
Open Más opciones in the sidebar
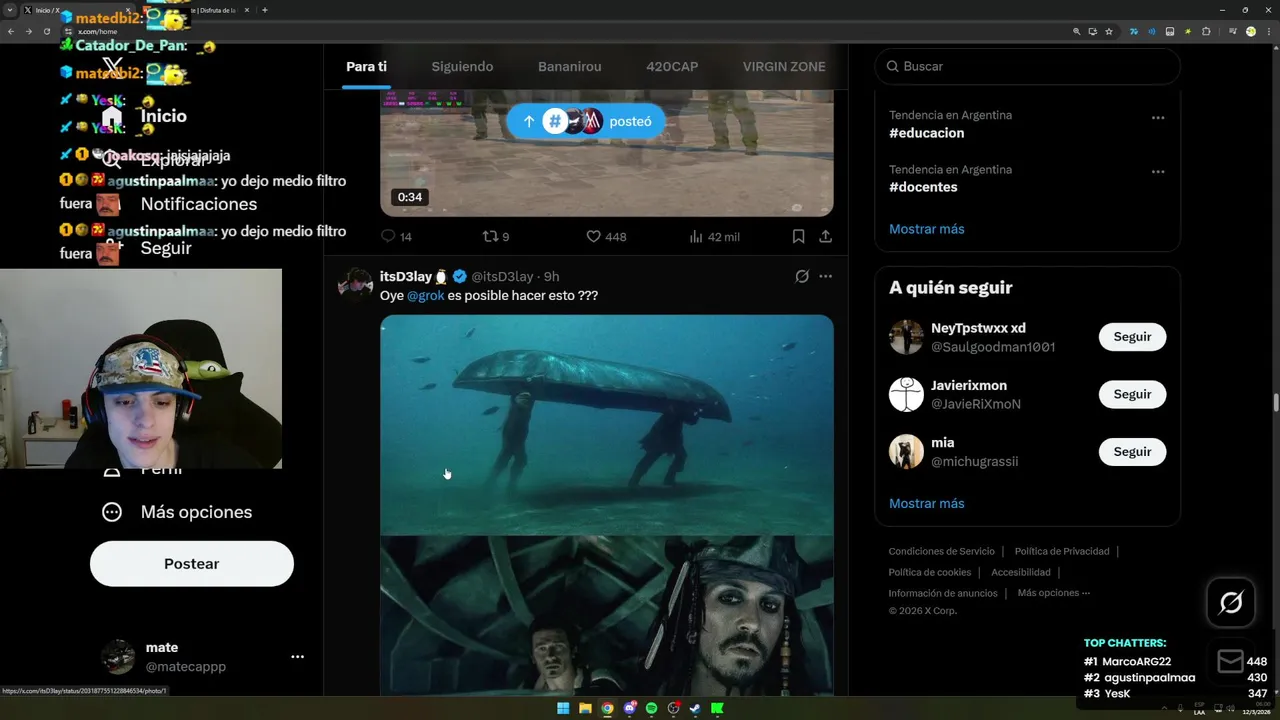point(178,512)
